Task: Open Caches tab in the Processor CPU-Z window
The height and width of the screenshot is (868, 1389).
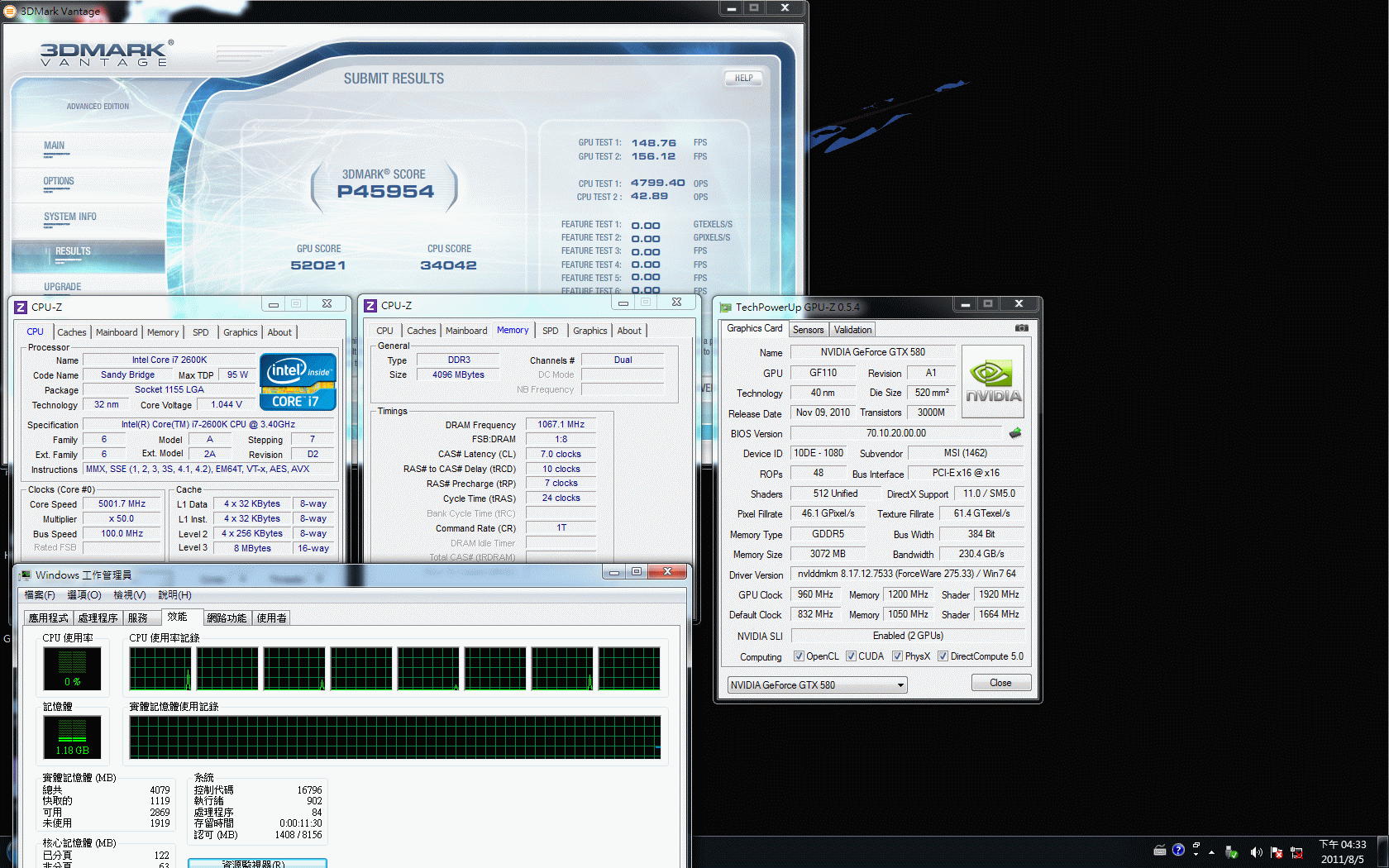Action: (72, 332)
